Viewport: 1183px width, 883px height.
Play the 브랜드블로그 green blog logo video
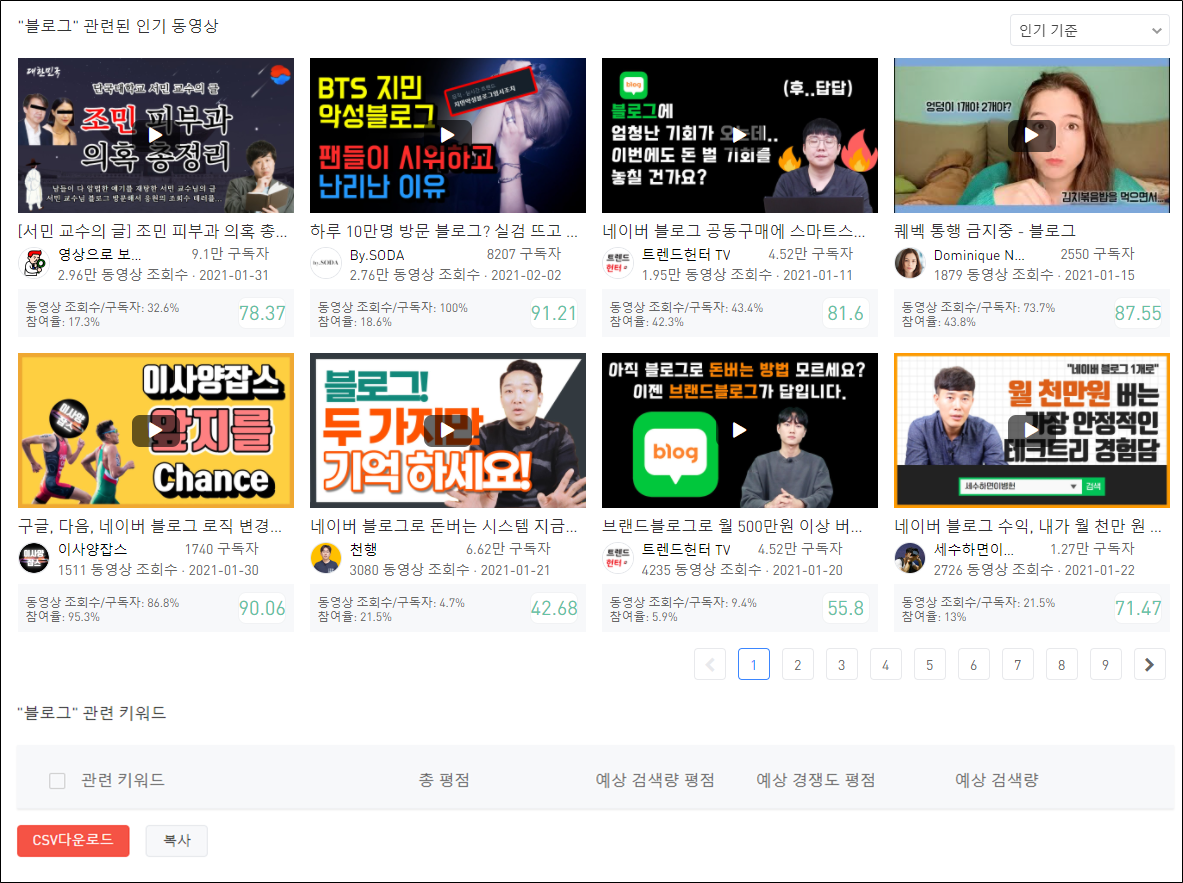pos(739,430)
